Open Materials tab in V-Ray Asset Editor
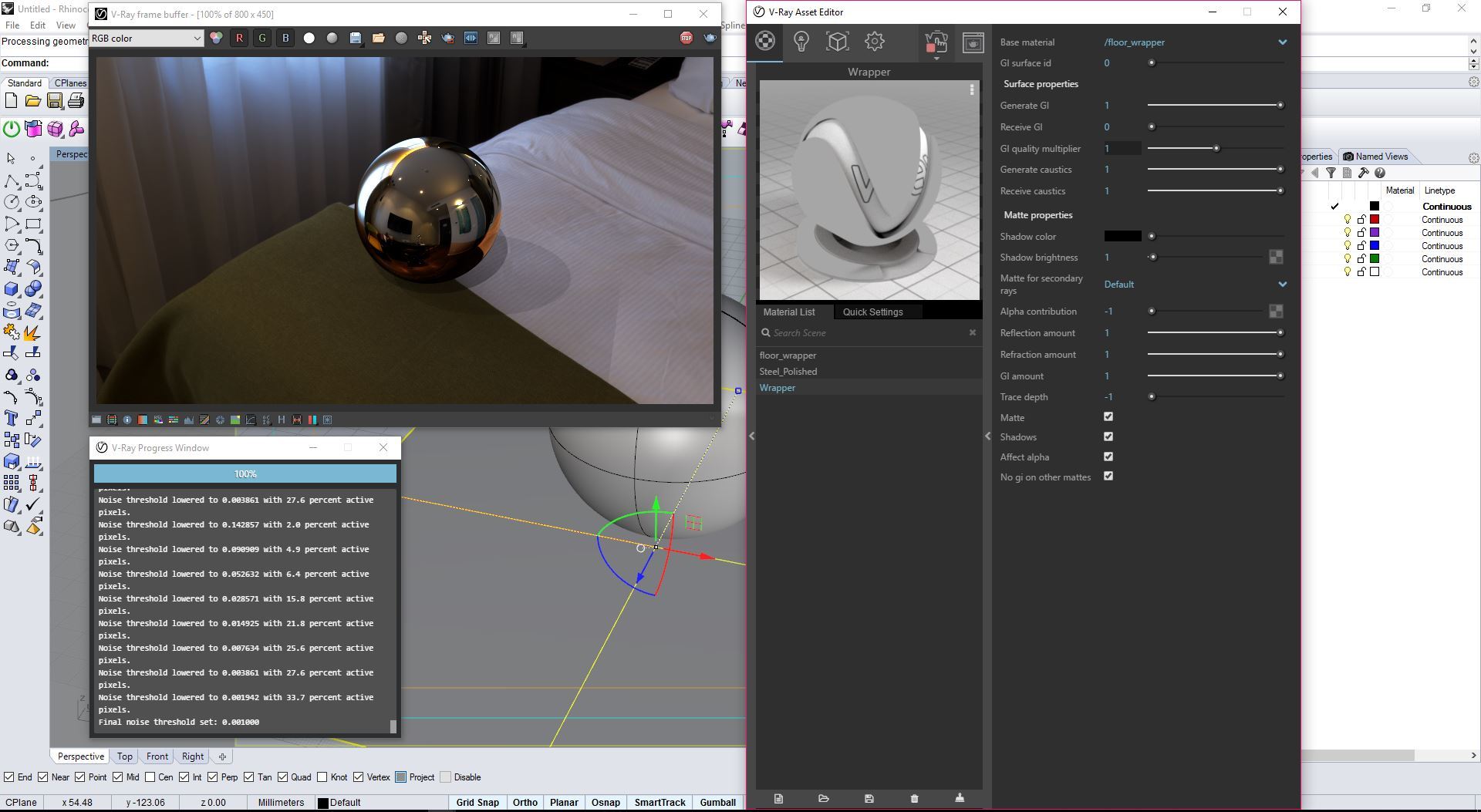Screen dimensions: 1481x812 765,42
